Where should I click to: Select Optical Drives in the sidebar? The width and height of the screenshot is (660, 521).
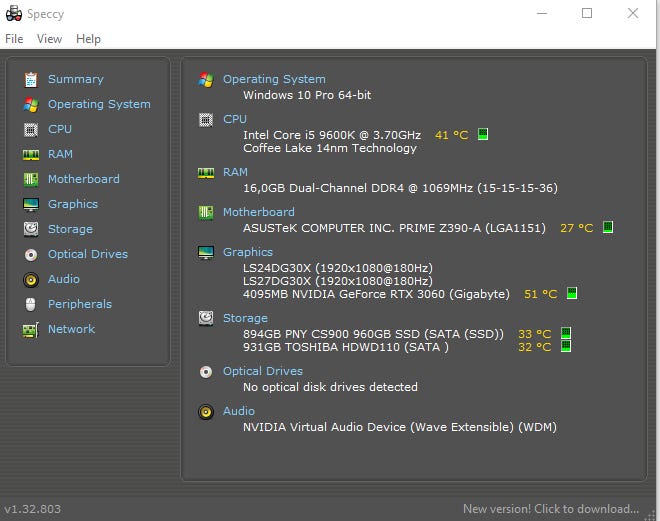click(88, 254)
